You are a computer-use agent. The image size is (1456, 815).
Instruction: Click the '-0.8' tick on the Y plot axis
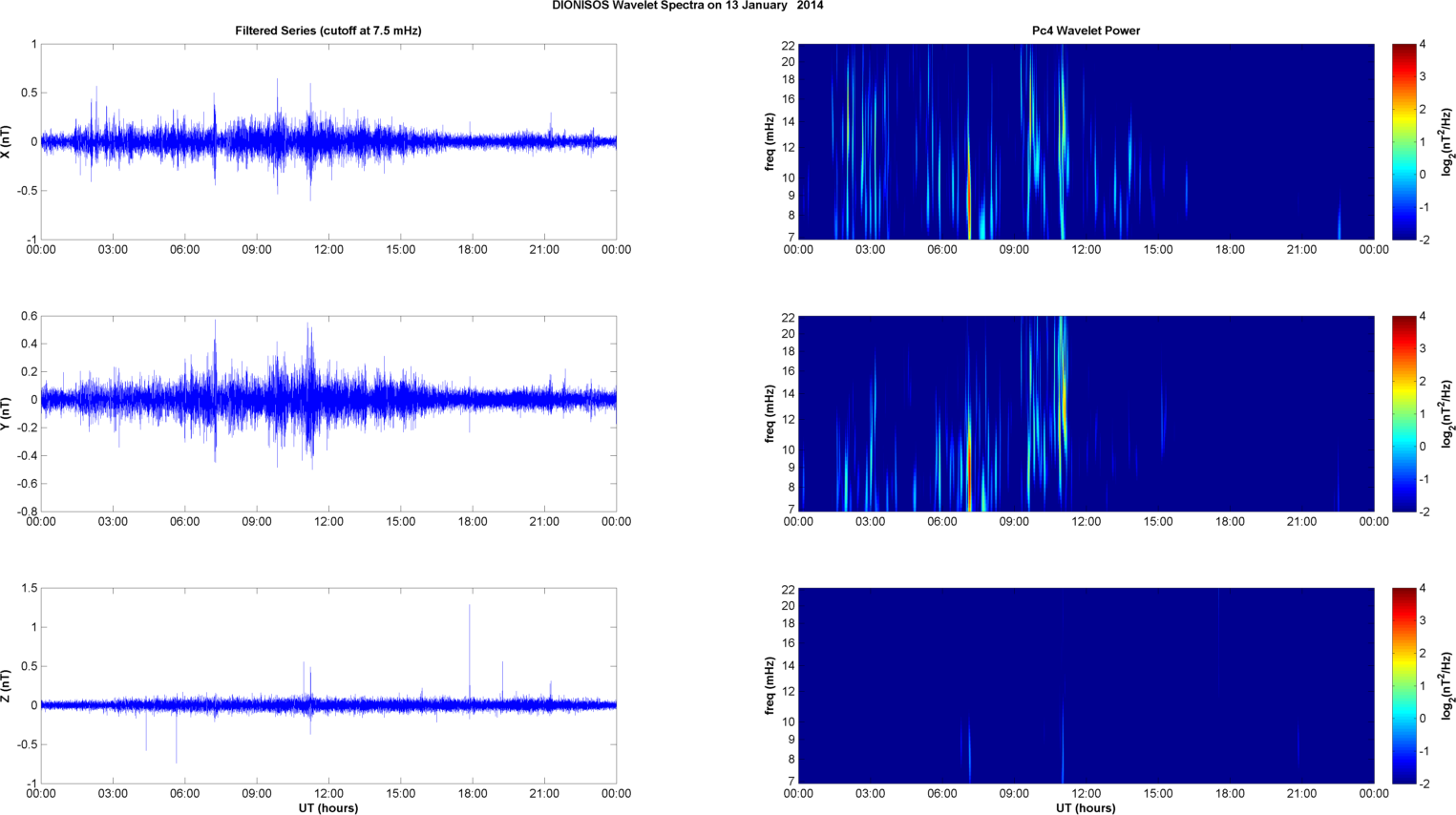point(26,512)
